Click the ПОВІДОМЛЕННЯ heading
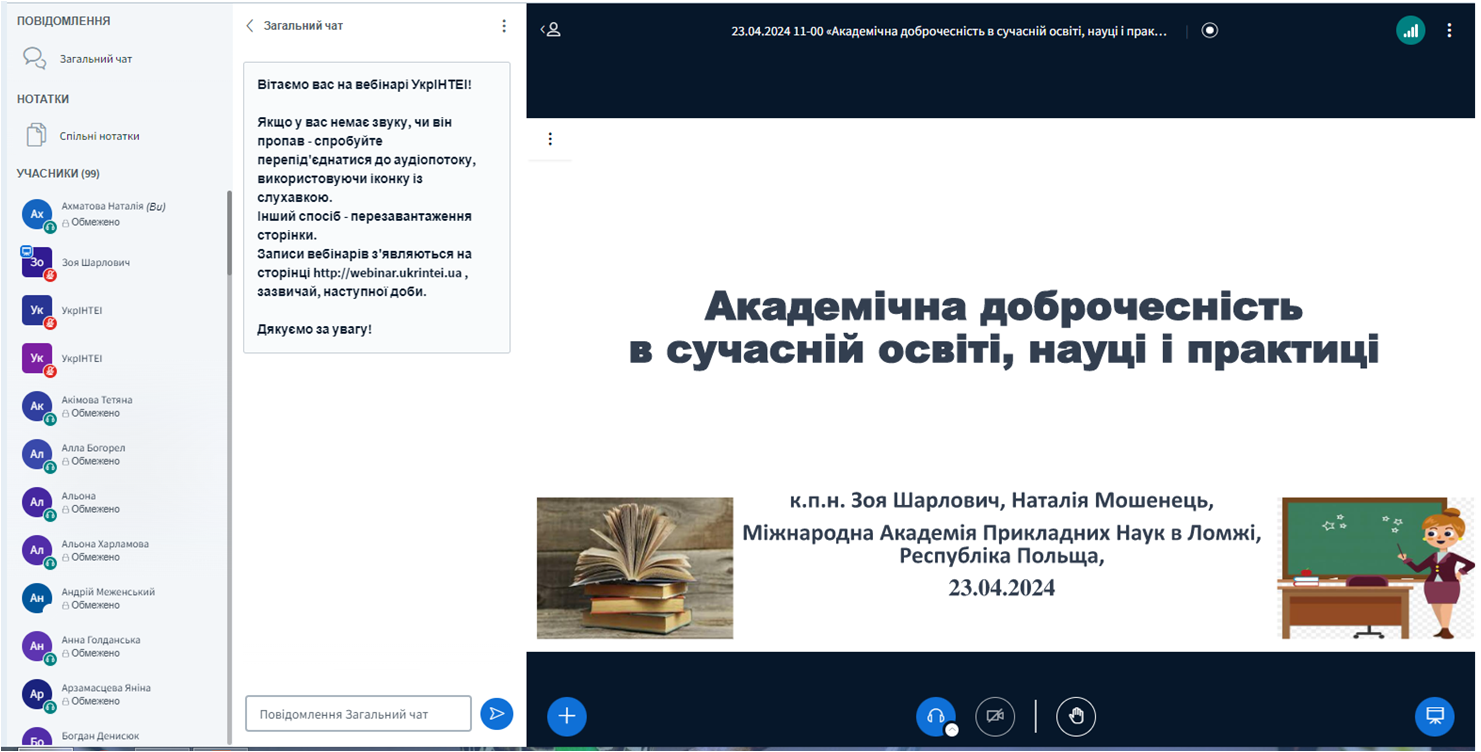The image size is (1481, 752). pyautogui.click(x=63, y=21)
